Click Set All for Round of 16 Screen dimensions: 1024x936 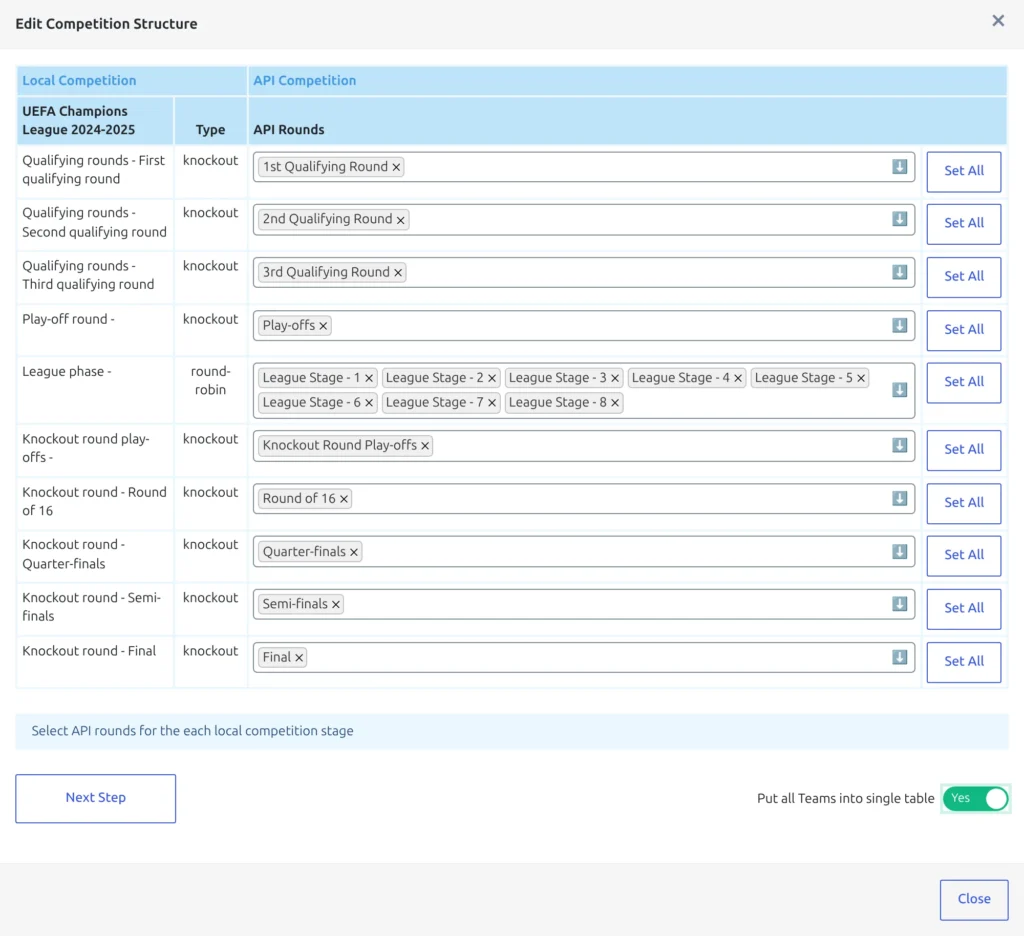click(x=963, y=503)
